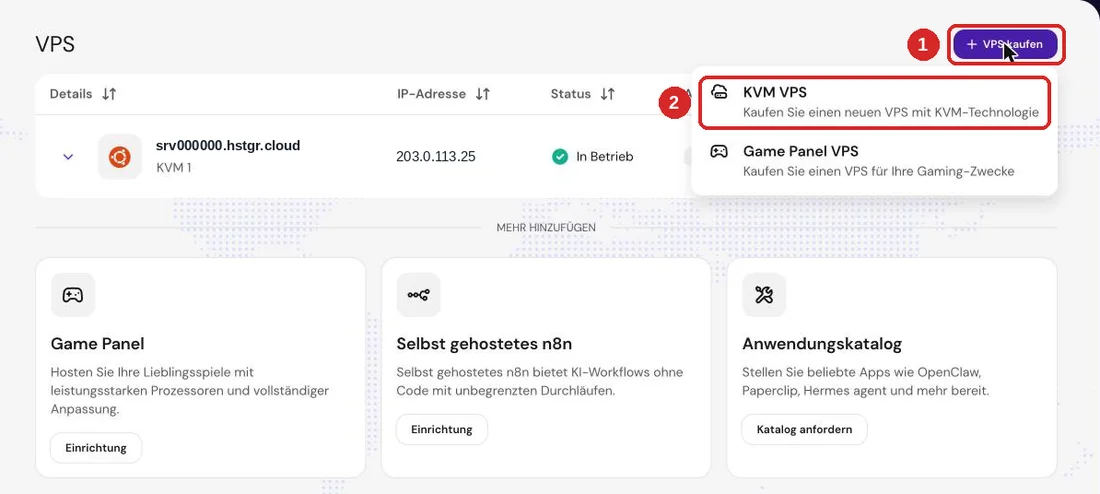Click the KVM 1 plan label
The height and width of the screenshot is (494, 1100).
tap(173, 168)
